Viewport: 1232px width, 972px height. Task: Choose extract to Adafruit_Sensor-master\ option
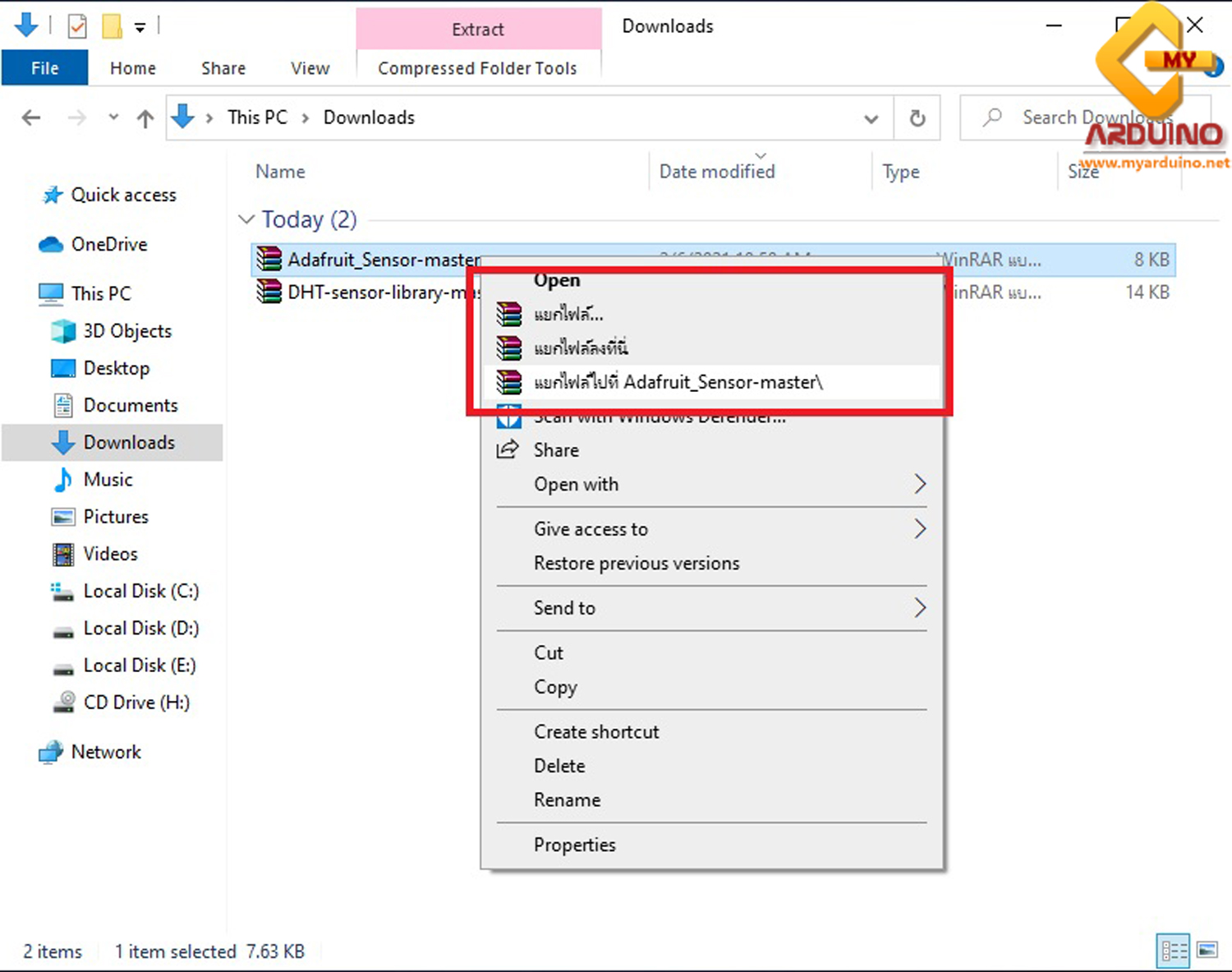678,382
